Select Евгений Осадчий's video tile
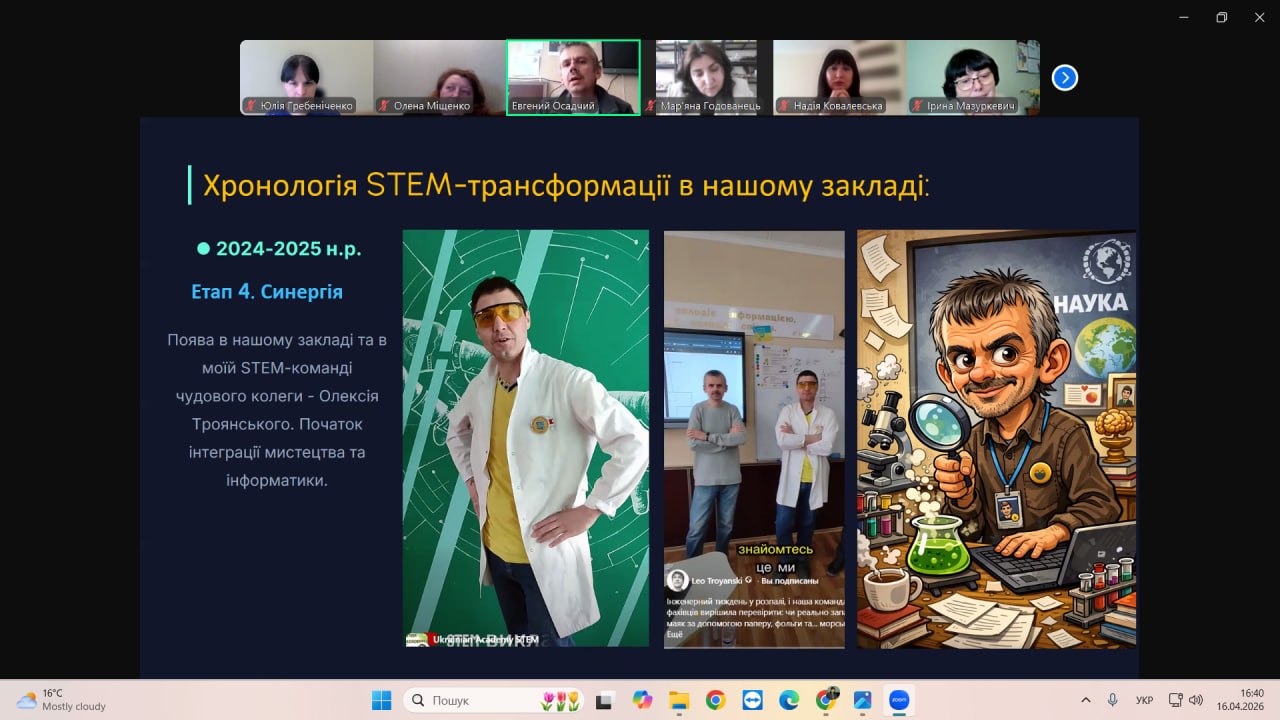Screen dimensions: 1280x720 click(573, 77)
